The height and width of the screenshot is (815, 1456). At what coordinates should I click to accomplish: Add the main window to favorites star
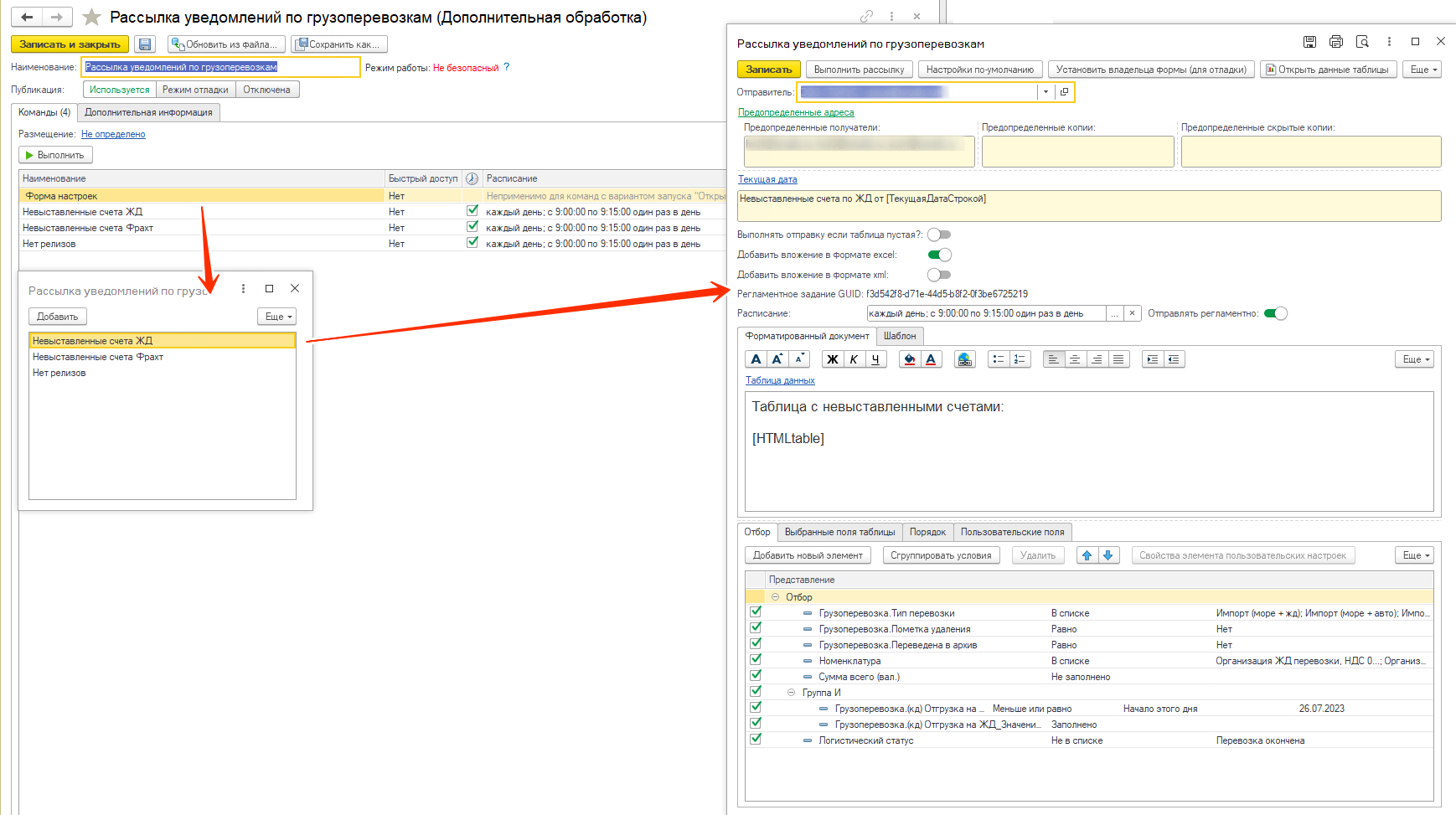click(92, 18)
